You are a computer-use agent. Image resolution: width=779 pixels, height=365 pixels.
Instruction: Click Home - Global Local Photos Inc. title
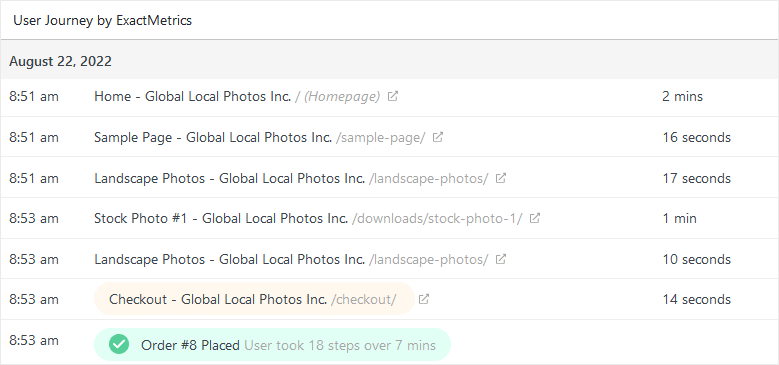coord(193,96)
